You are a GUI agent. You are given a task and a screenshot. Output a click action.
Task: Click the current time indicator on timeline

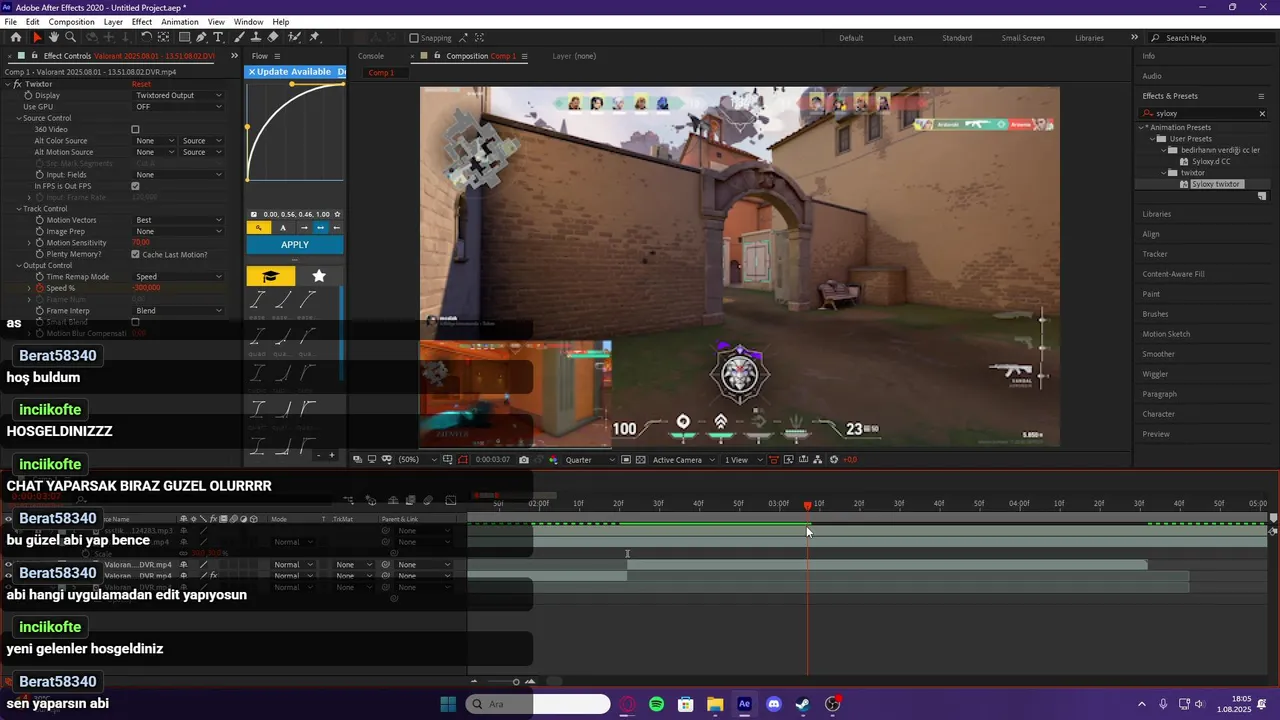(808, 505)
